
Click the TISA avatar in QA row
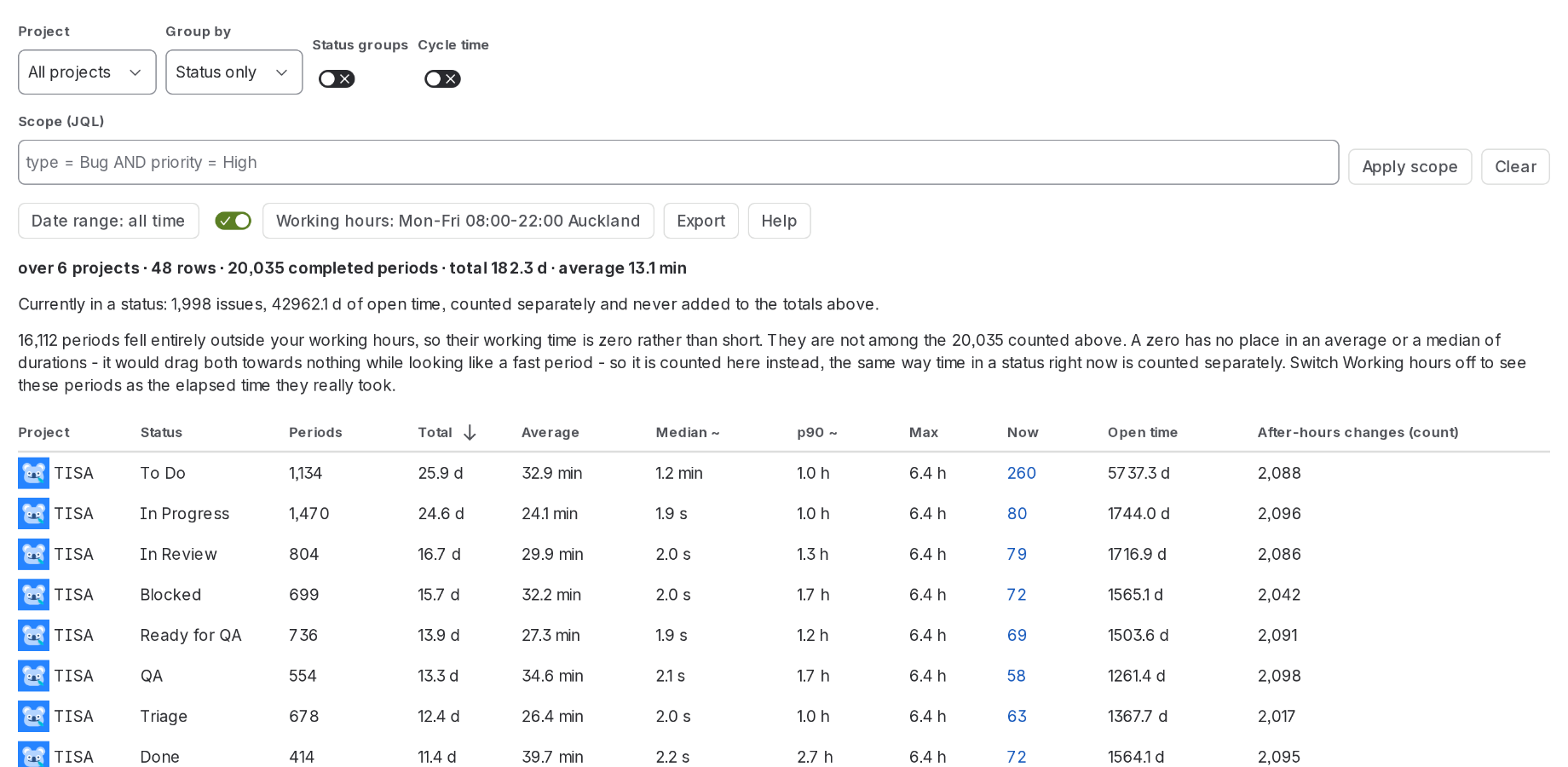34,676
